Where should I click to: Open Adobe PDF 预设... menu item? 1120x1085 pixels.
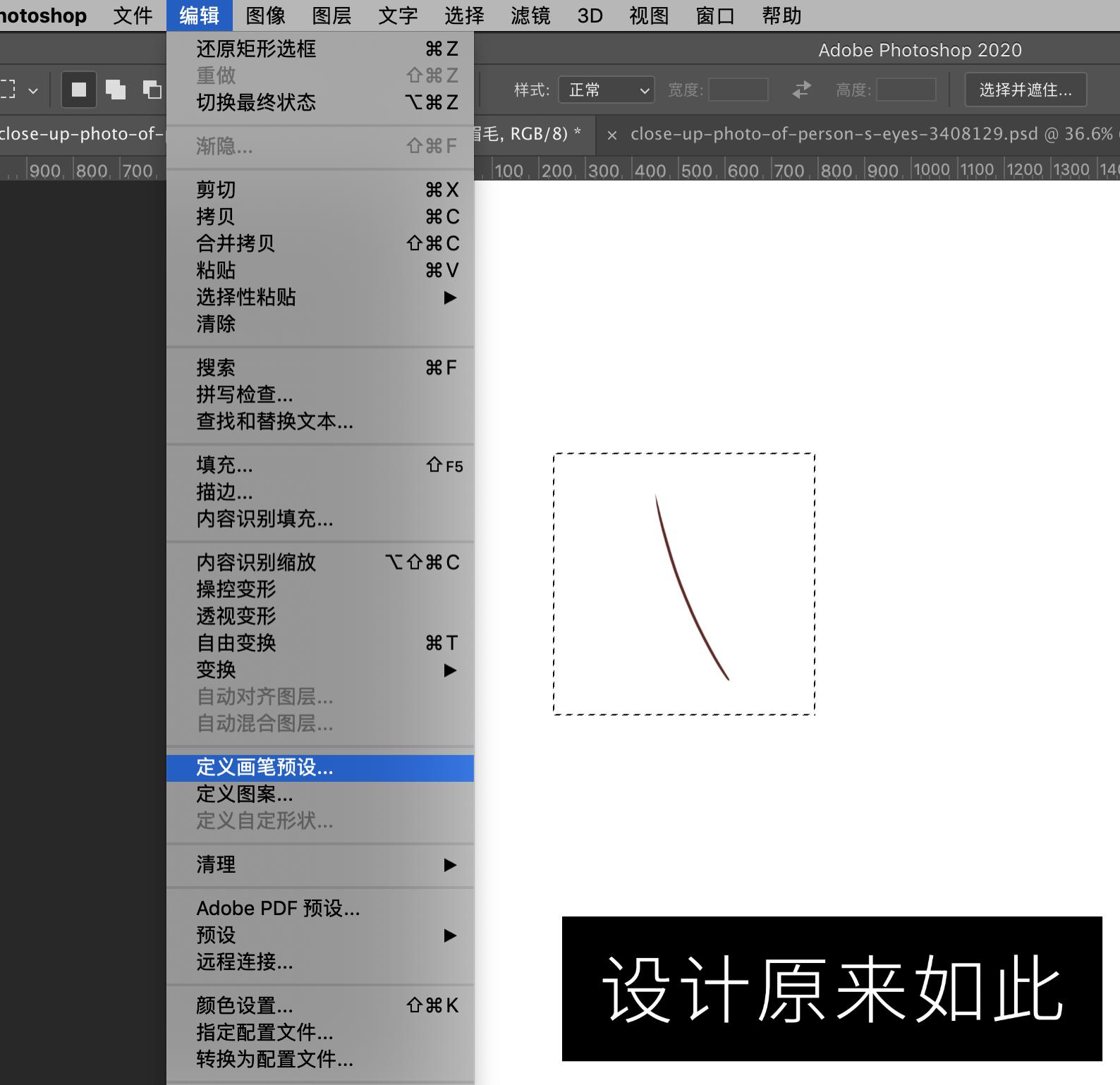pos(320,908)
